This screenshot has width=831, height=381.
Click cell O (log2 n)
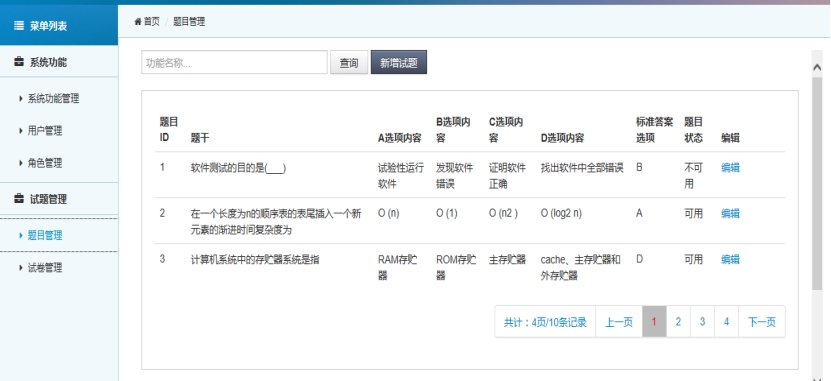561,214
